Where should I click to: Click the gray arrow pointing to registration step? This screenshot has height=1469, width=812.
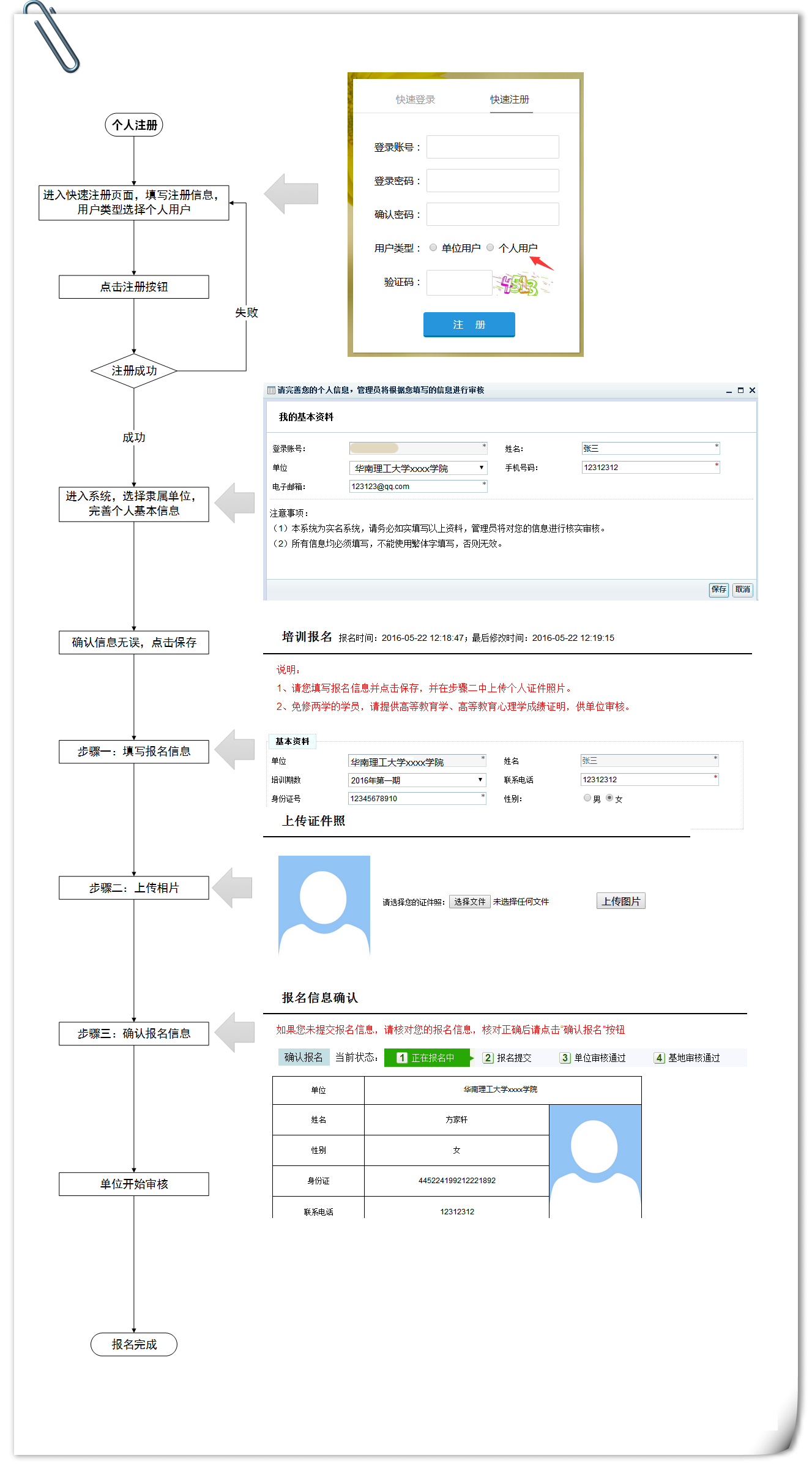pyautogui.click(x=291, y=193)
